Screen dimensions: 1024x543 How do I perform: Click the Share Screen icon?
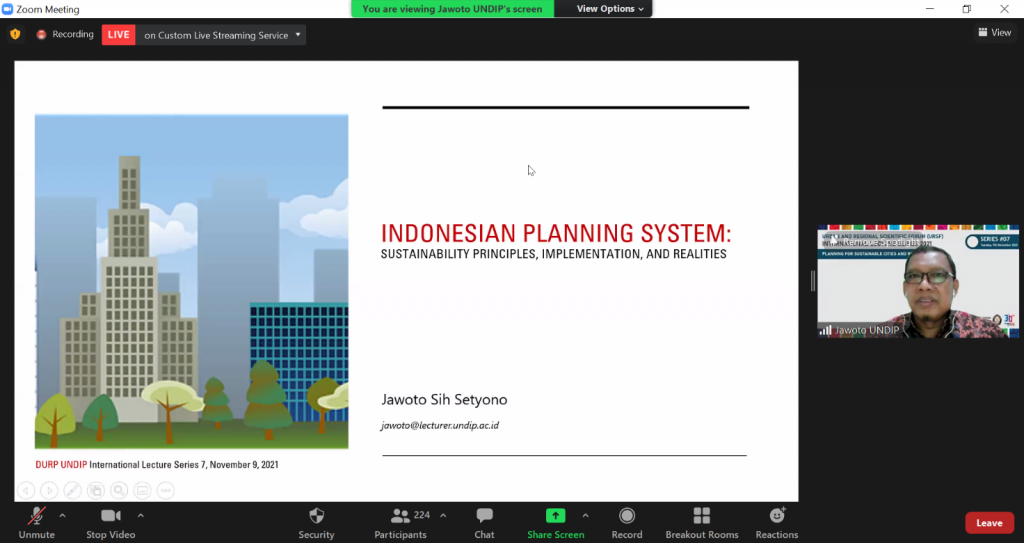[x=555, y=516]
